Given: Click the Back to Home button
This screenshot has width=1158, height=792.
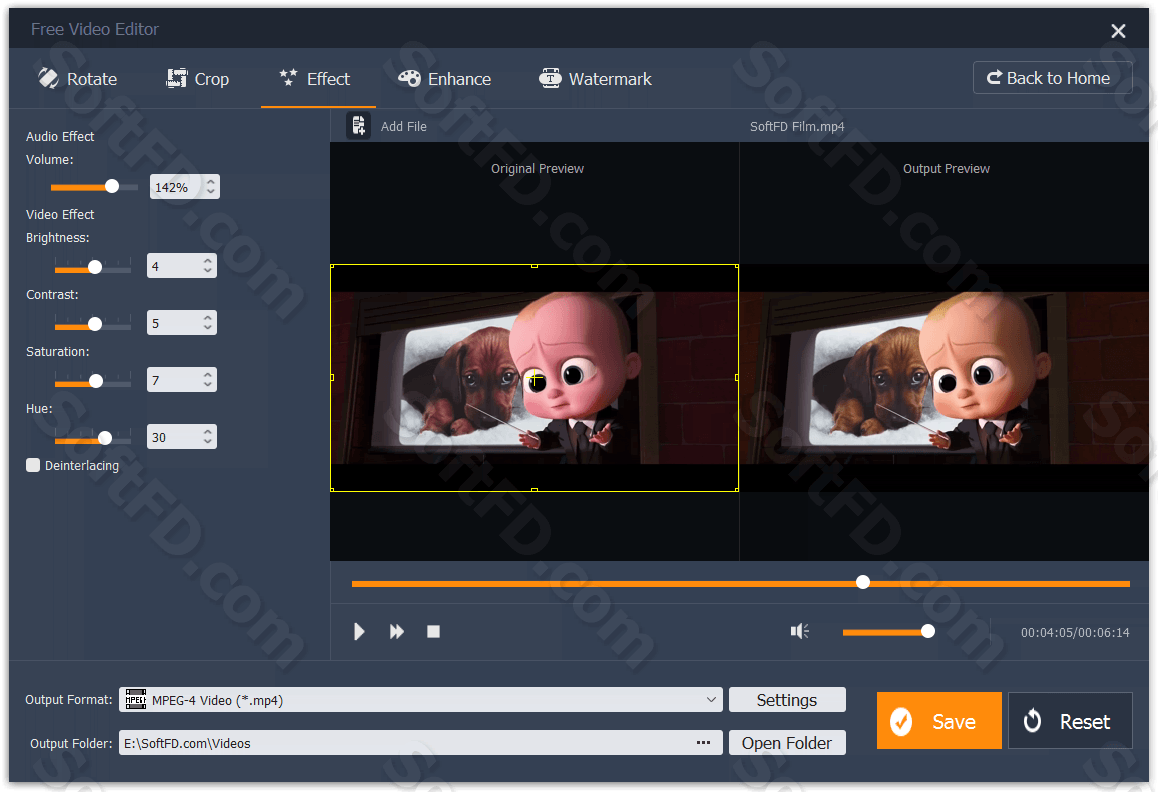Looking at the screenshot, I should (1052, 78).
